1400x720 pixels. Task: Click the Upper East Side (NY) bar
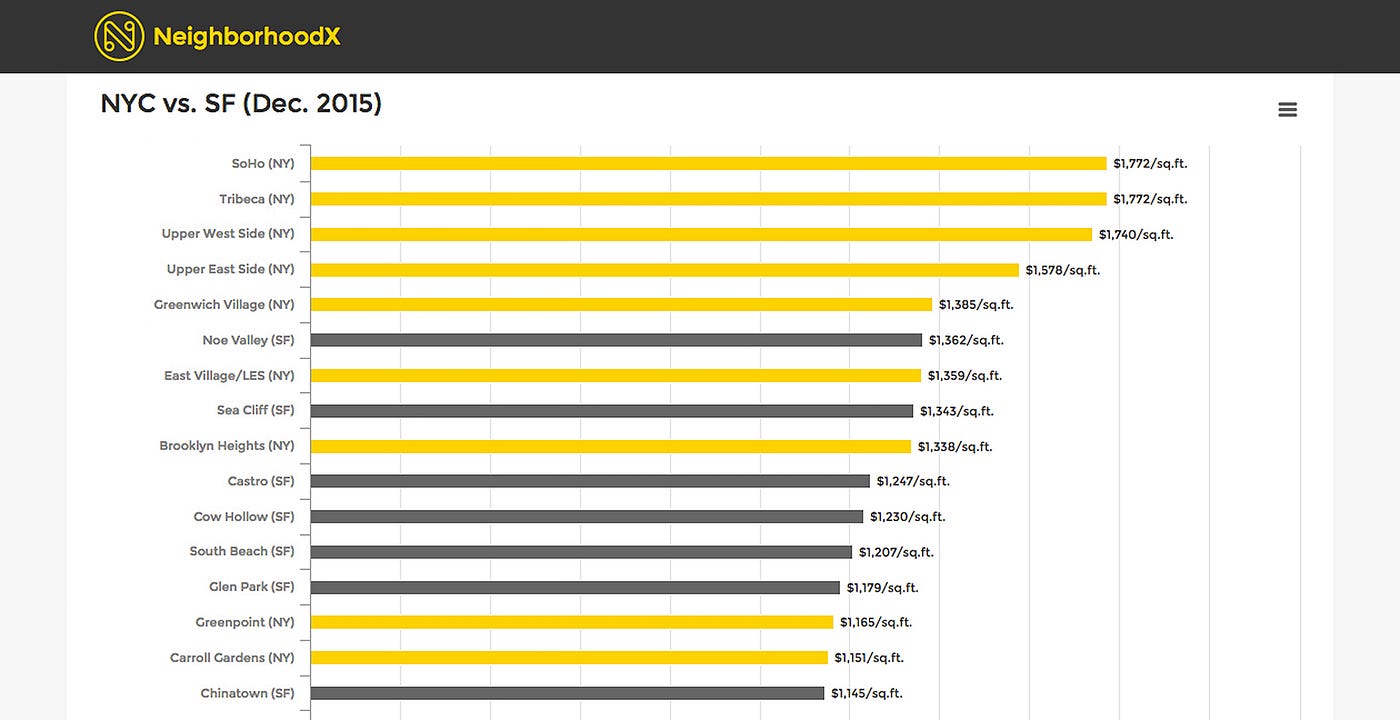click(664, 270)
